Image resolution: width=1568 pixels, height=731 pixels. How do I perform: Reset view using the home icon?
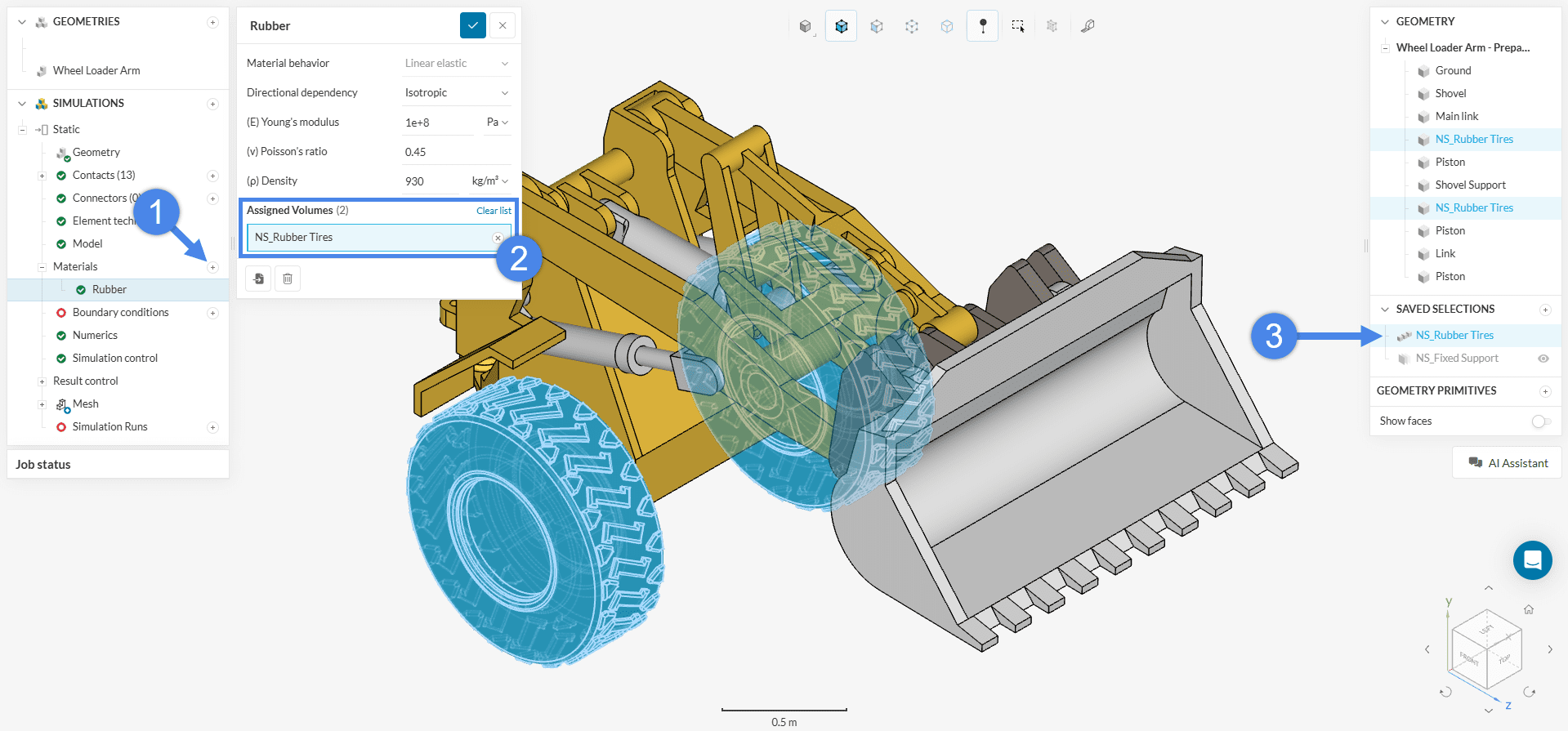pos(1528,609)
